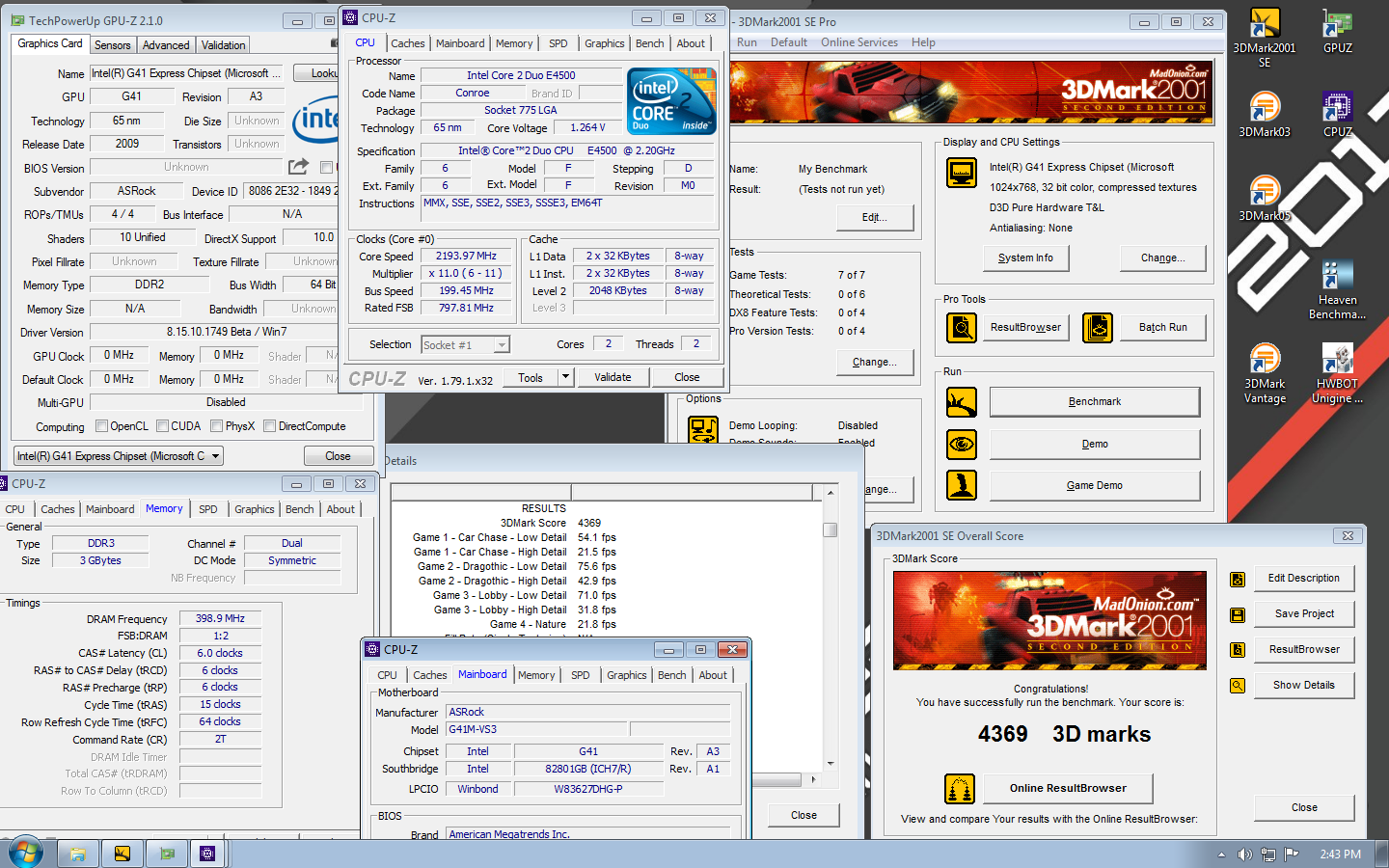
Task: Click the taskbar clock showing 2:43 PM
Action: click(x=1340, y=854)
